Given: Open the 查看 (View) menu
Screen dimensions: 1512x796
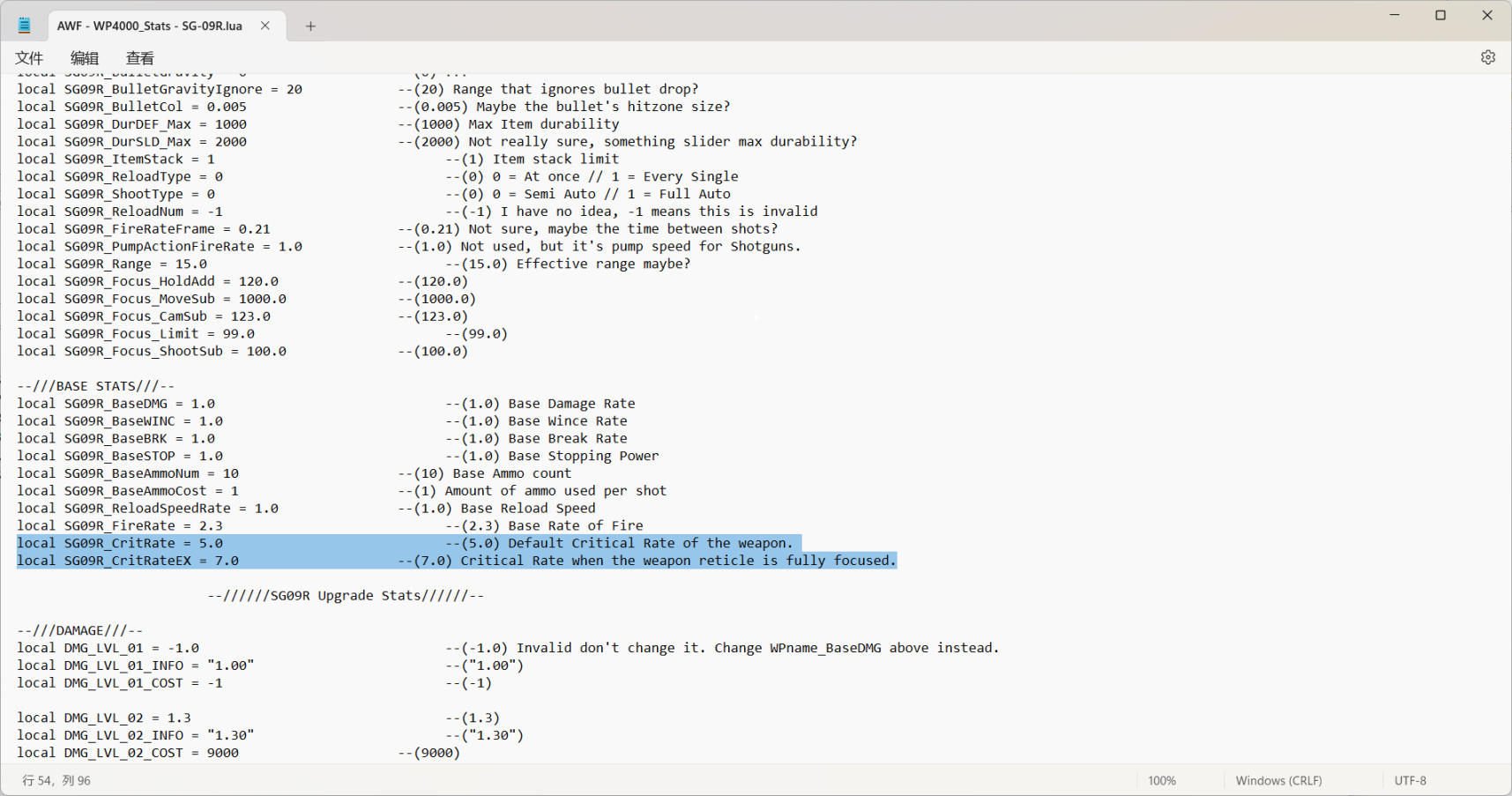Looking at the screenshot, I should (140, 58).
